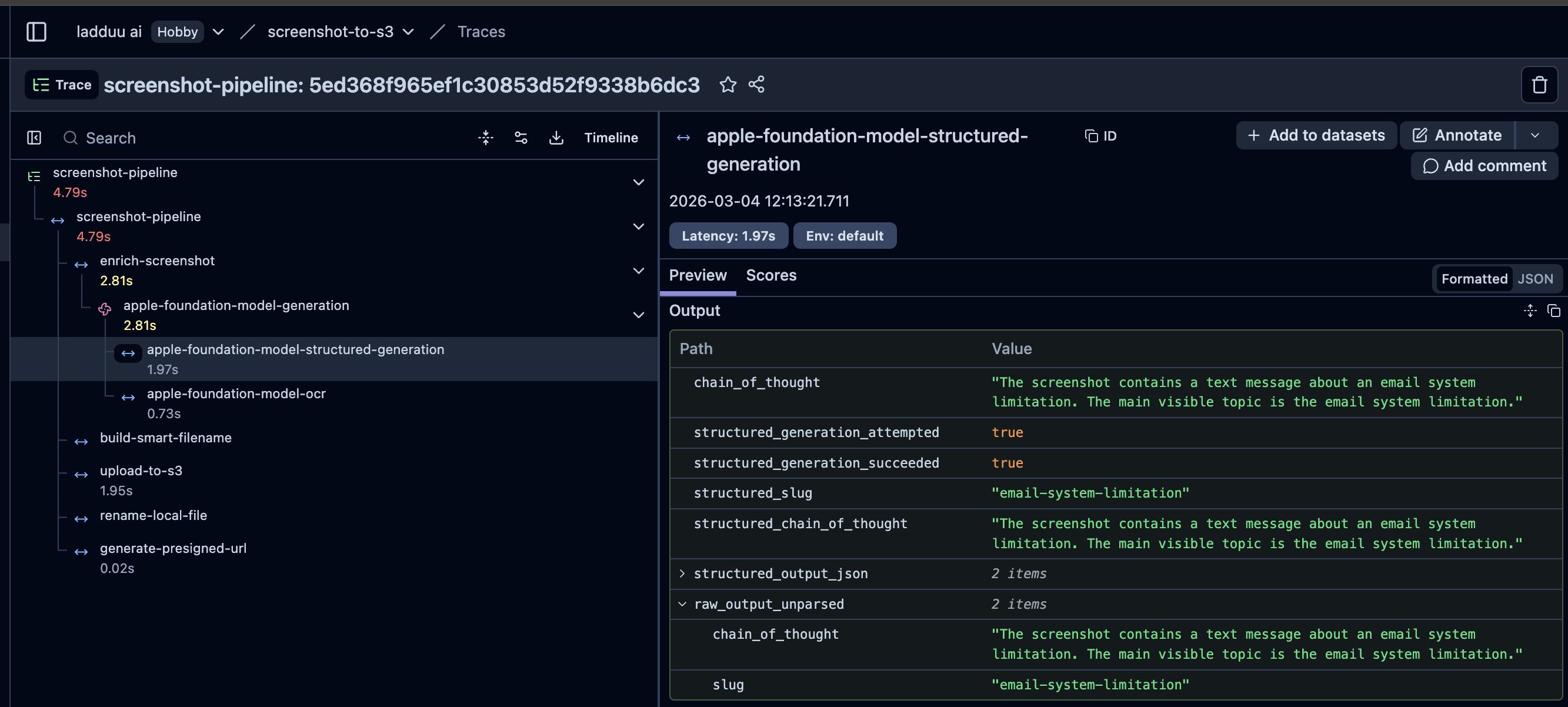Viewport: 1568px width, 707px height.
Task: Click the download trace icon
Action: pyautogui.click(x=556, y=138)
